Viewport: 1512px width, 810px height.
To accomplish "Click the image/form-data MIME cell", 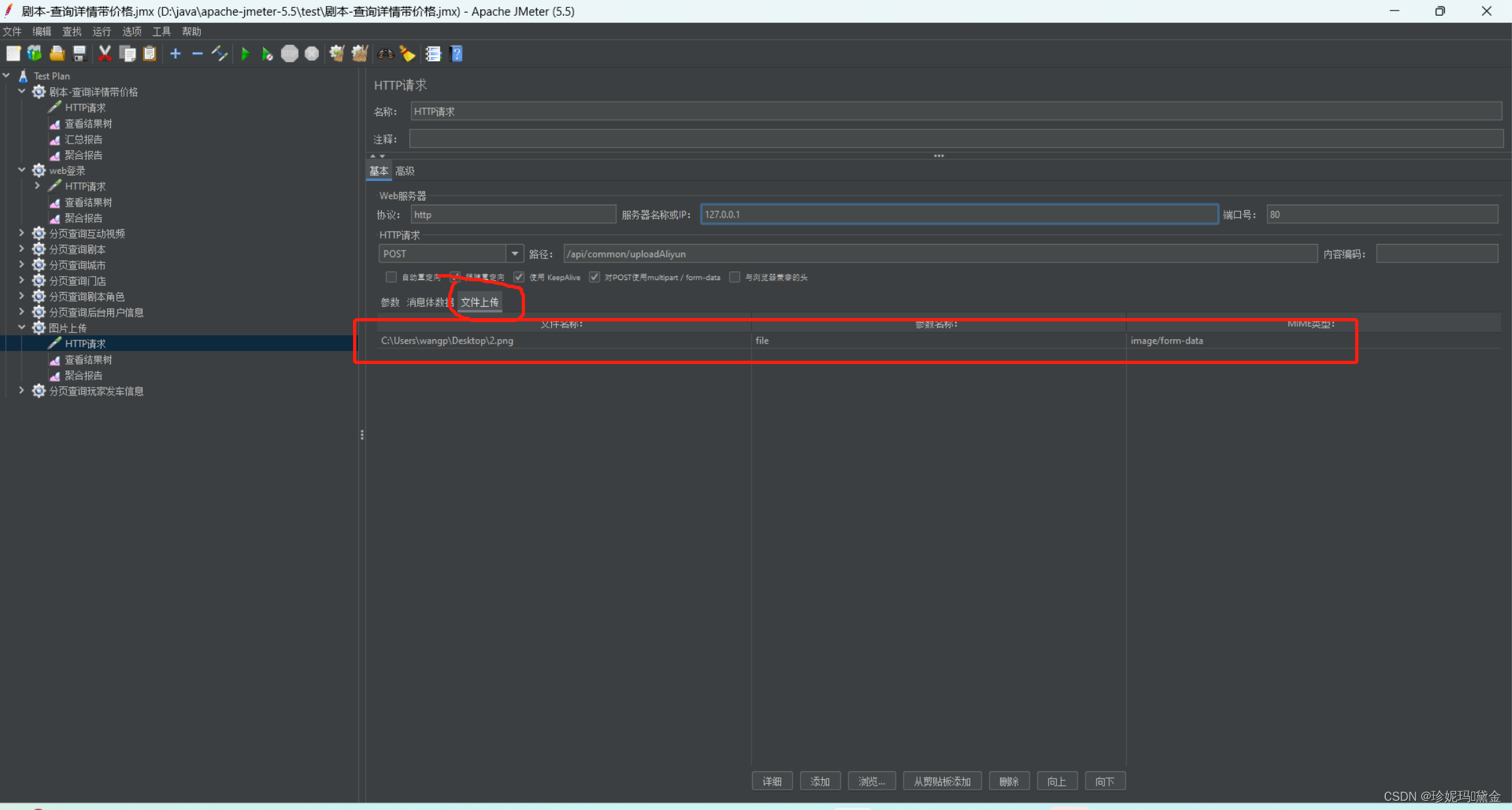I will pyautogui.click(x=1313, y=340).
